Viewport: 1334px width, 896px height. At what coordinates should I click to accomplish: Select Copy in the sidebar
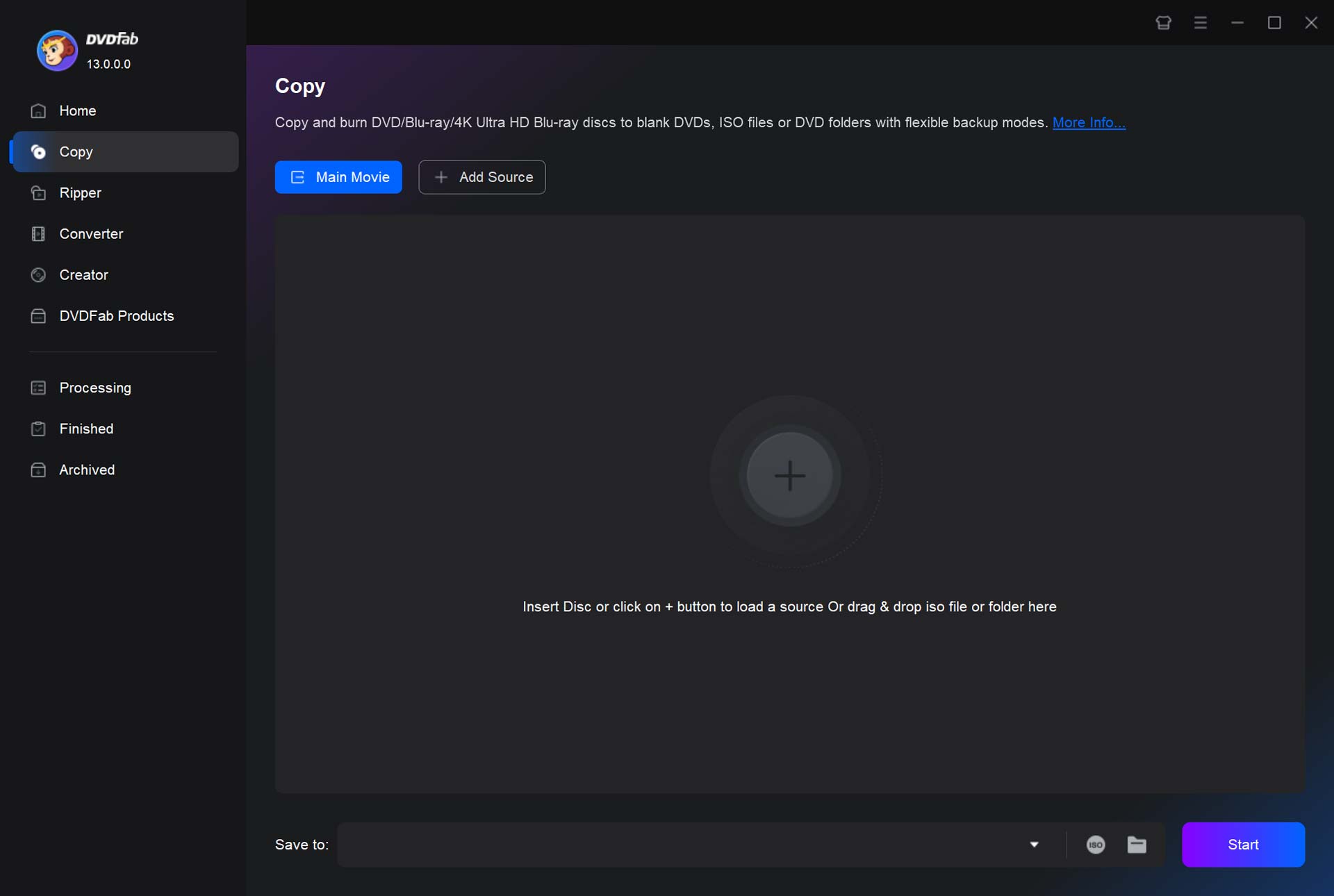click(125, 152)
